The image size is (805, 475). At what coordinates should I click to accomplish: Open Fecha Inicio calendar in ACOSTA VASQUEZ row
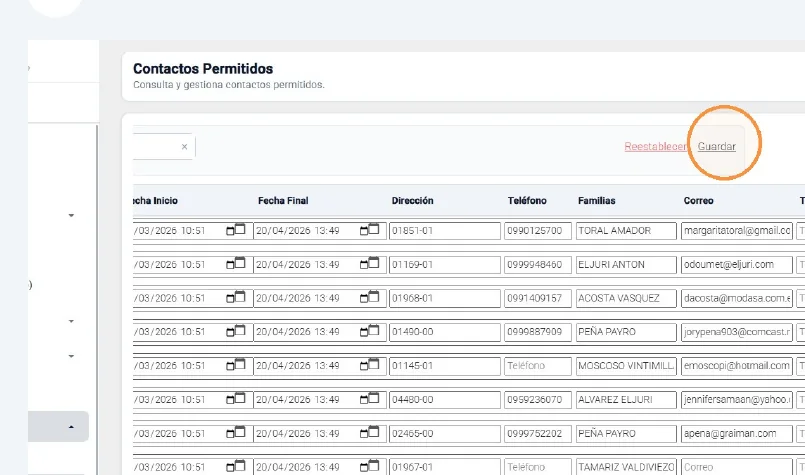point(236,298)
